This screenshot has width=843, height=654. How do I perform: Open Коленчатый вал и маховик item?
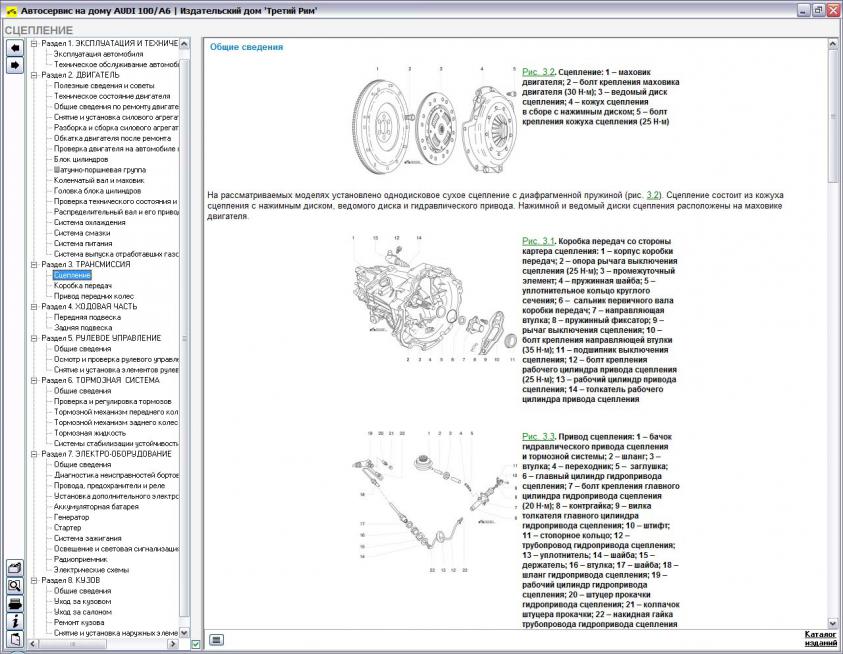(x=99, y=181)
